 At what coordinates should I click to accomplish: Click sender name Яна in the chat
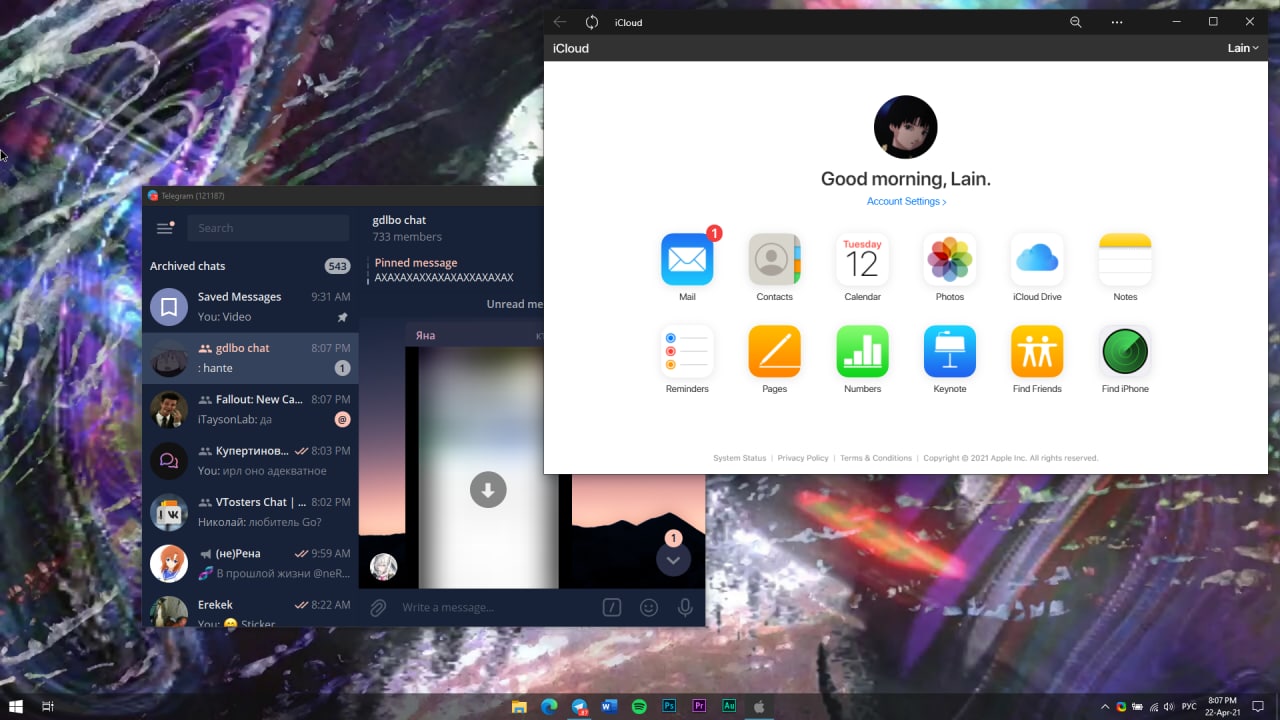click(x=425, y=335)
